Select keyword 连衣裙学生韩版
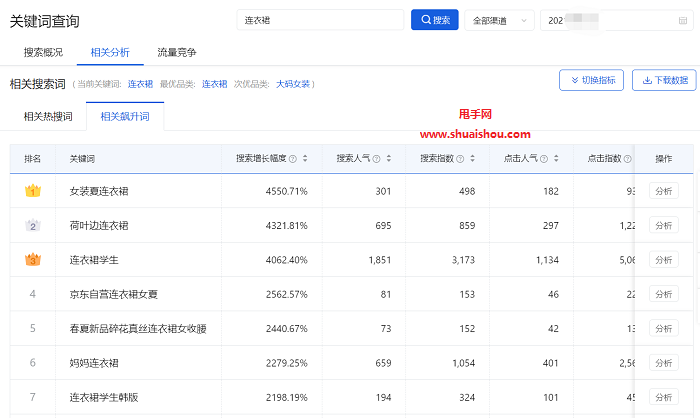 tap(104, 397)
